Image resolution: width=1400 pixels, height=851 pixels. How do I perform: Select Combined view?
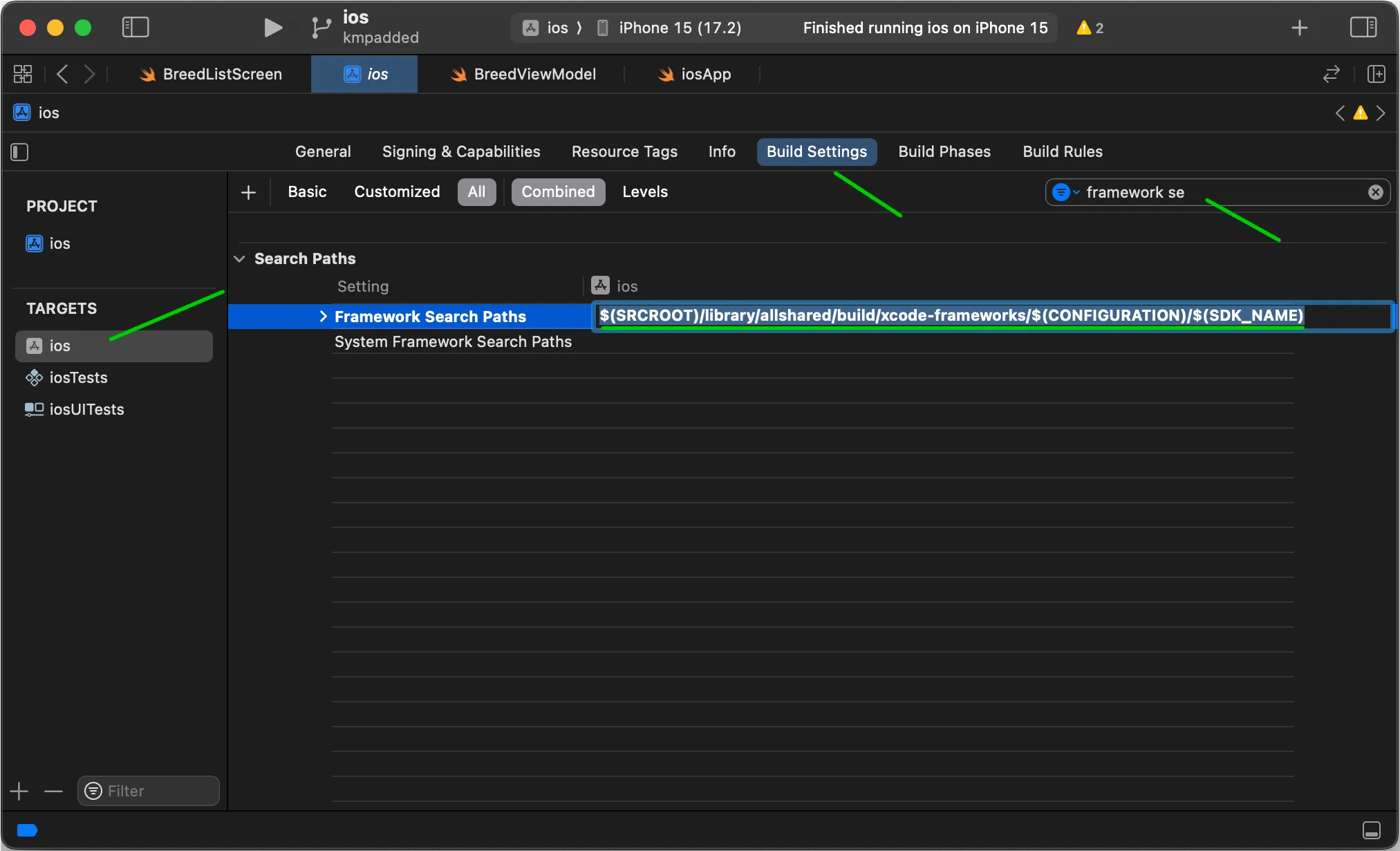558,191
